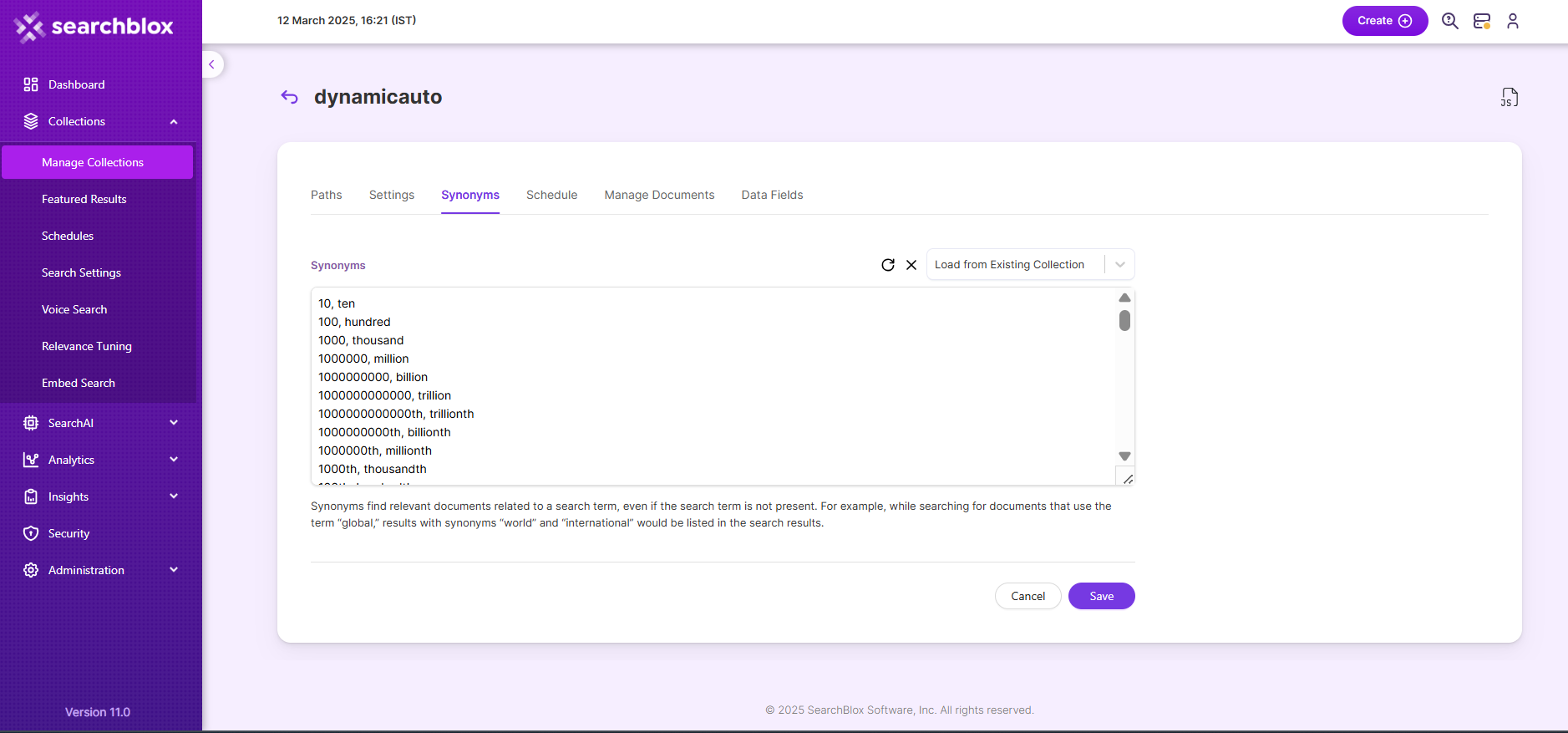Collapse the Collections menu chevron

coord(174,122)
